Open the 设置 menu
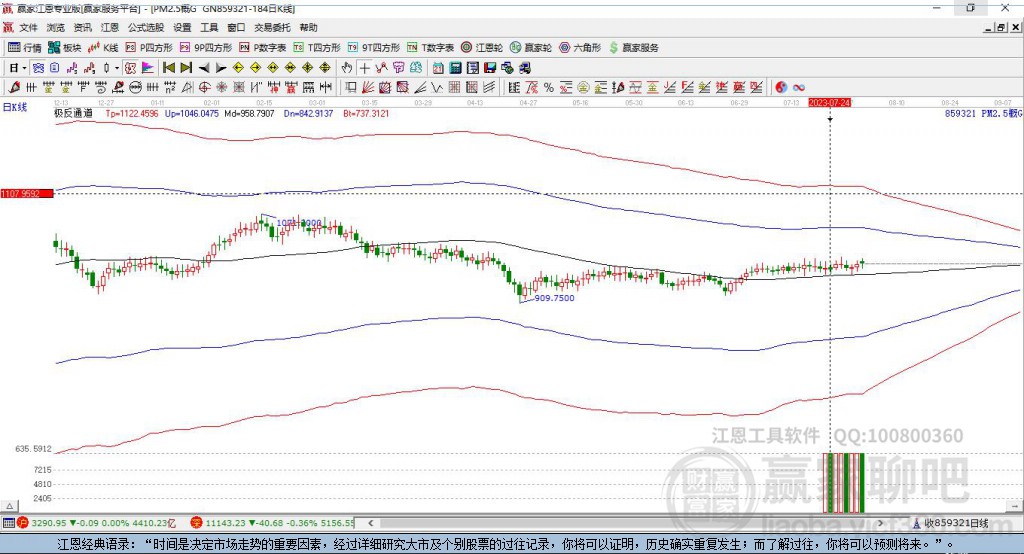Viewport: 1024px width, 554px height. 182,27
